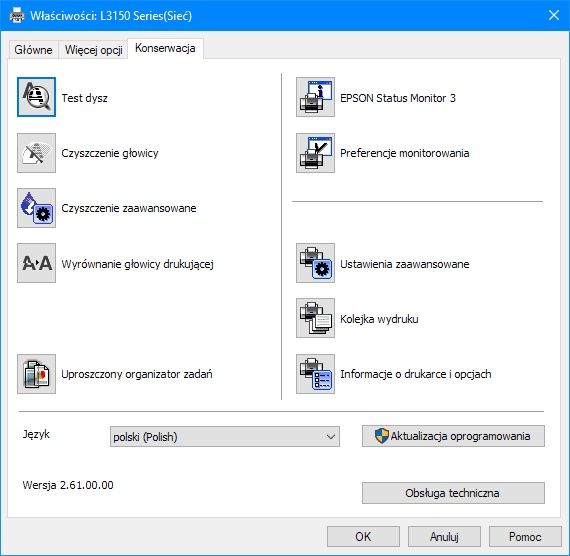This screenshot has height=556, width=570.
Task: Select the Konserwacja tab
Action: tap(165, 48)
